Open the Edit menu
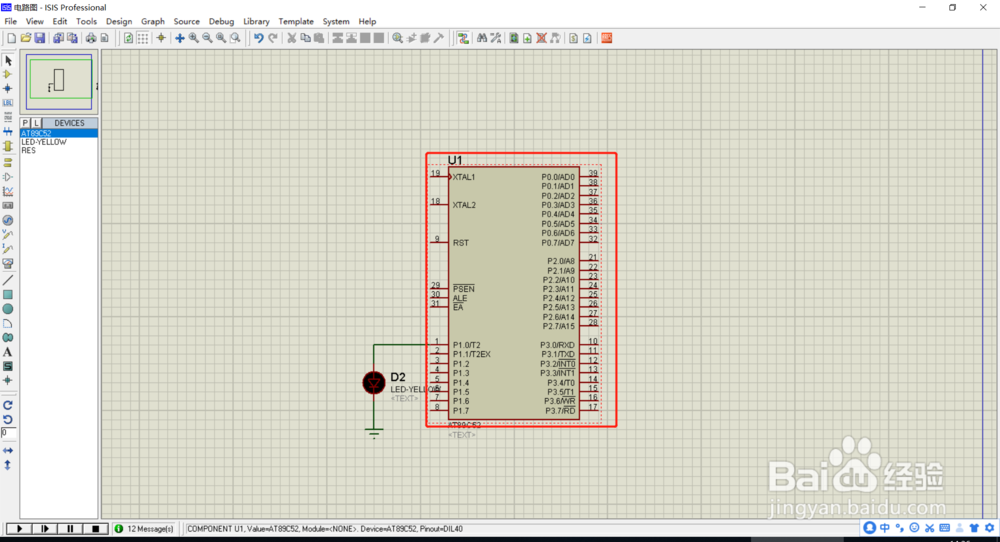Screen dimensions: 1000x542 (x=60, y=21)
